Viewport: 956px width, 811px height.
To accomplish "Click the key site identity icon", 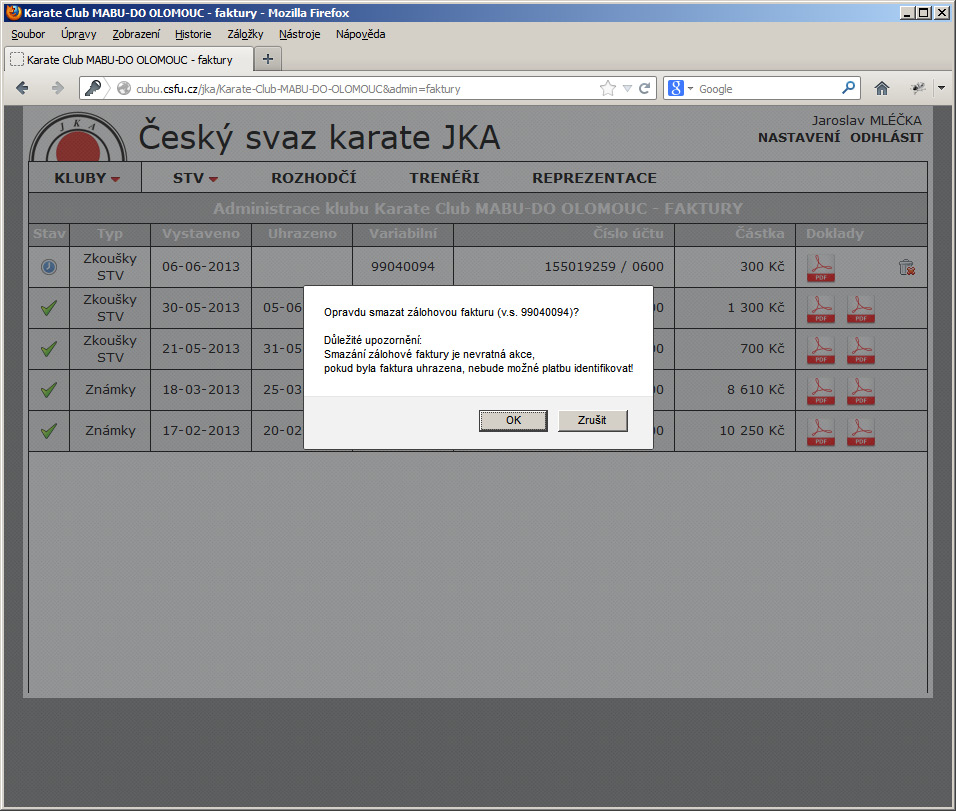I will pyautogui.click(x=93, y=88).
